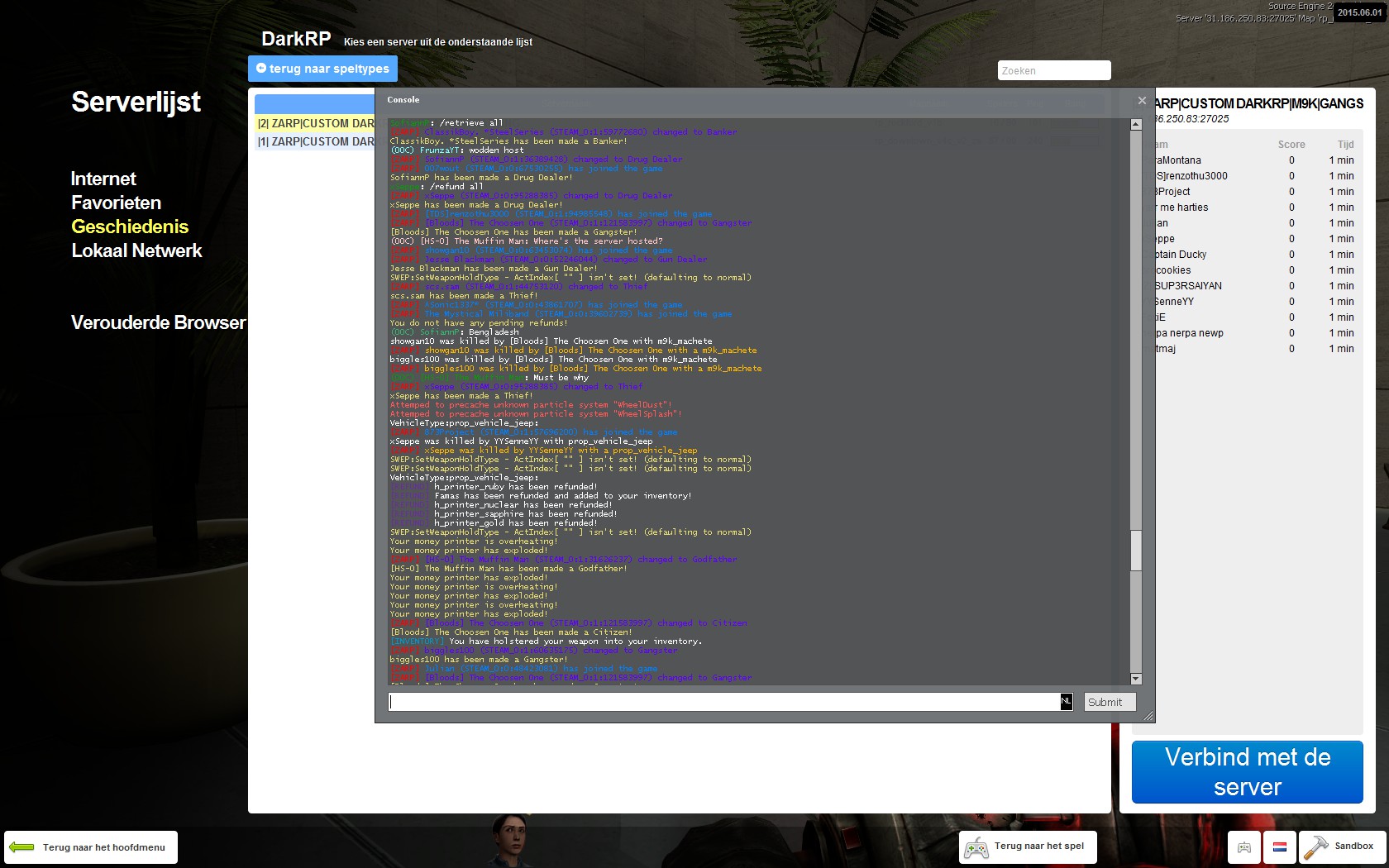1389x868 pixels.
Task: Select the [1] ZARP|CUSTOM DAR server entry
Action: (315, 141)
